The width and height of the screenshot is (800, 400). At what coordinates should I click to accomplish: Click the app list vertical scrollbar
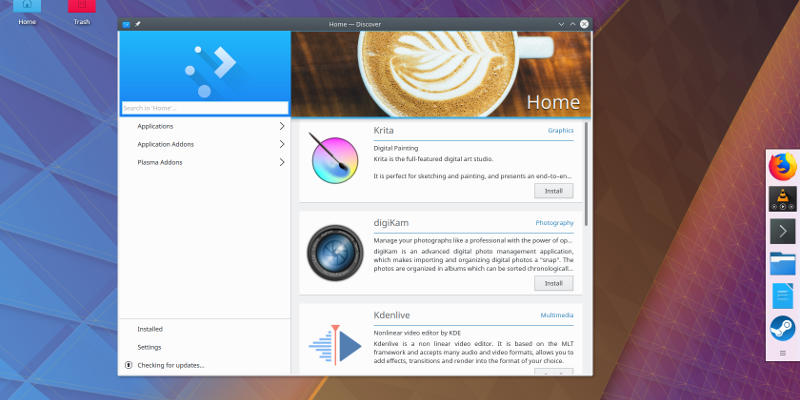(x=586, y=173)
